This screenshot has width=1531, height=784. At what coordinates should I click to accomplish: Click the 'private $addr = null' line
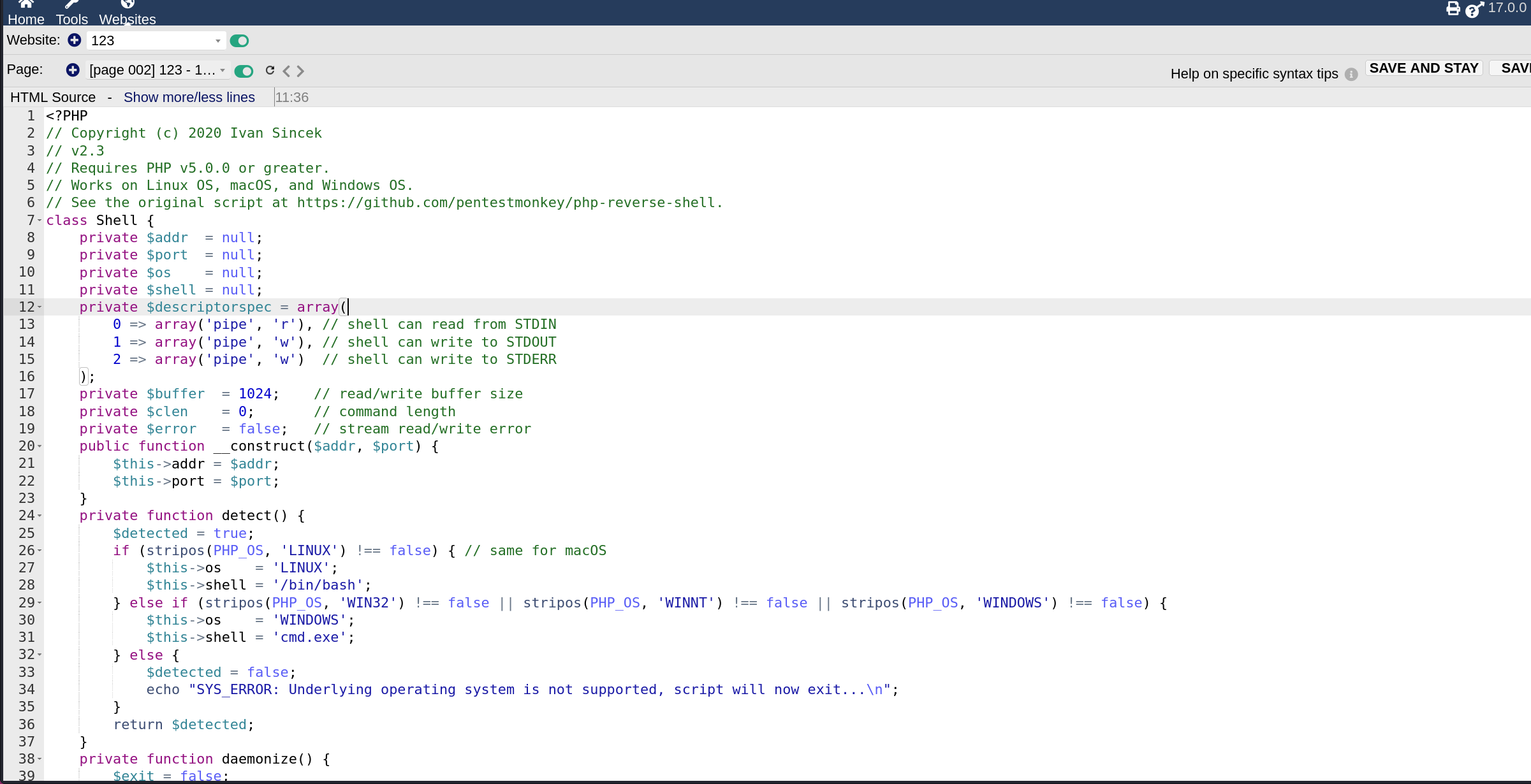pyautogui.click(x=171, y=238)
